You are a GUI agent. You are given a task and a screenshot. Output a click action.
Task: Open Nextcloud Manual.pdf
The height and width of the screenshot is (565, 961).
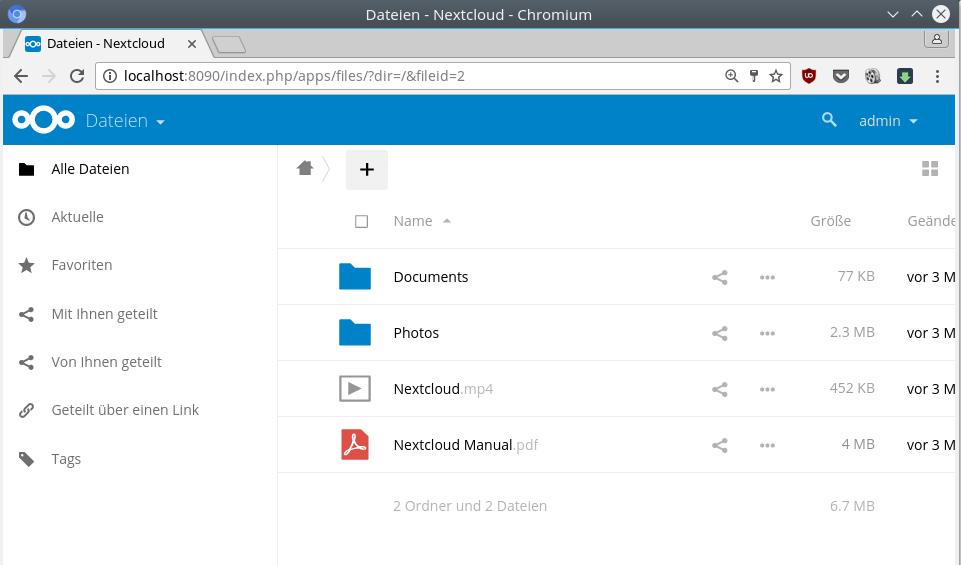466,445
